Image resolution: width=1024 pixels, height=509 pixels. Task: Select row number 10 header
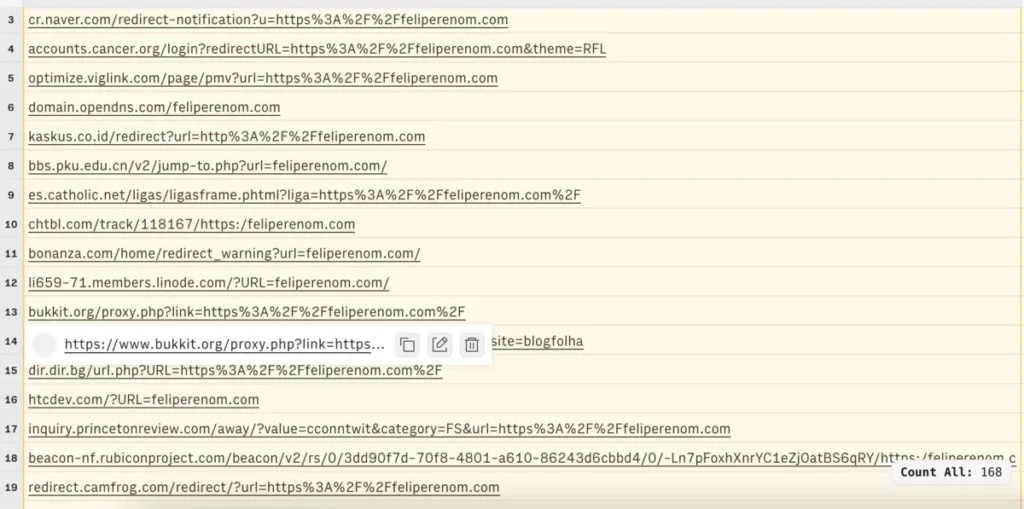coord(11,224)
